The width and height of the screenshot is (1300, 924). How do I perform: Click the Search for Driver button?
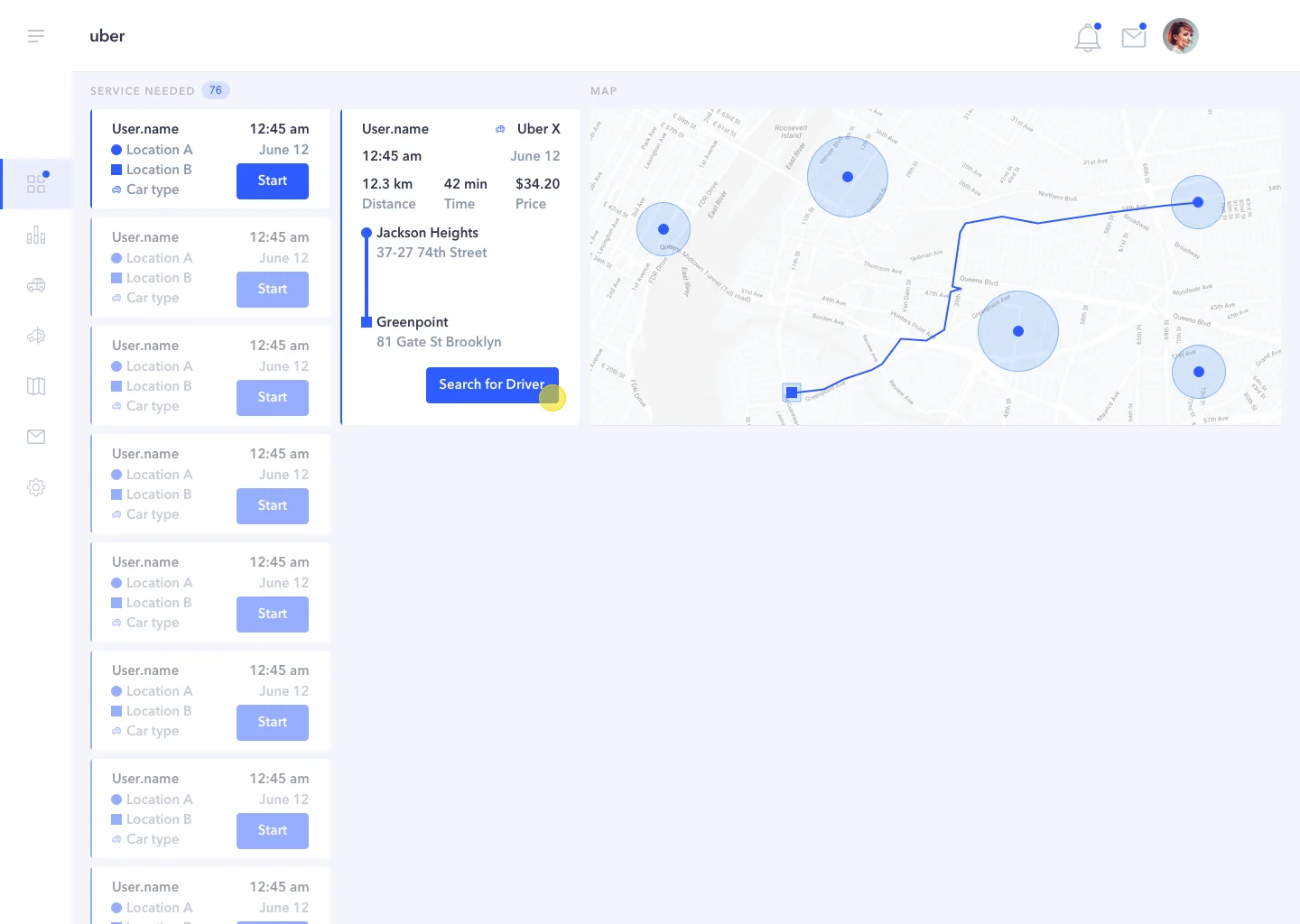click(492, 384)
